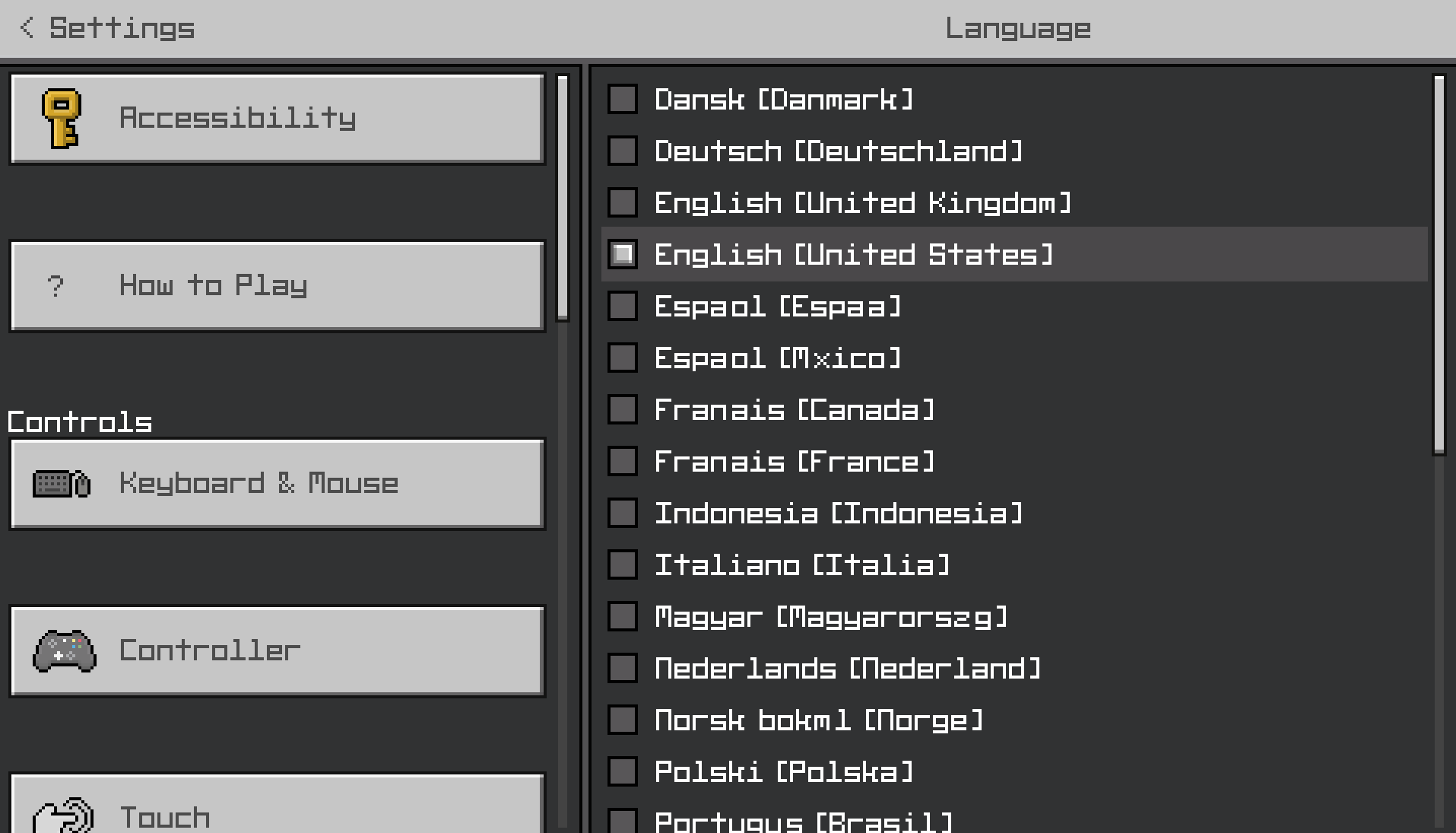1456x833 pixels.
Task: Tick the Deutsch (Deutschland) checkbox
Action: pos(623,151)
